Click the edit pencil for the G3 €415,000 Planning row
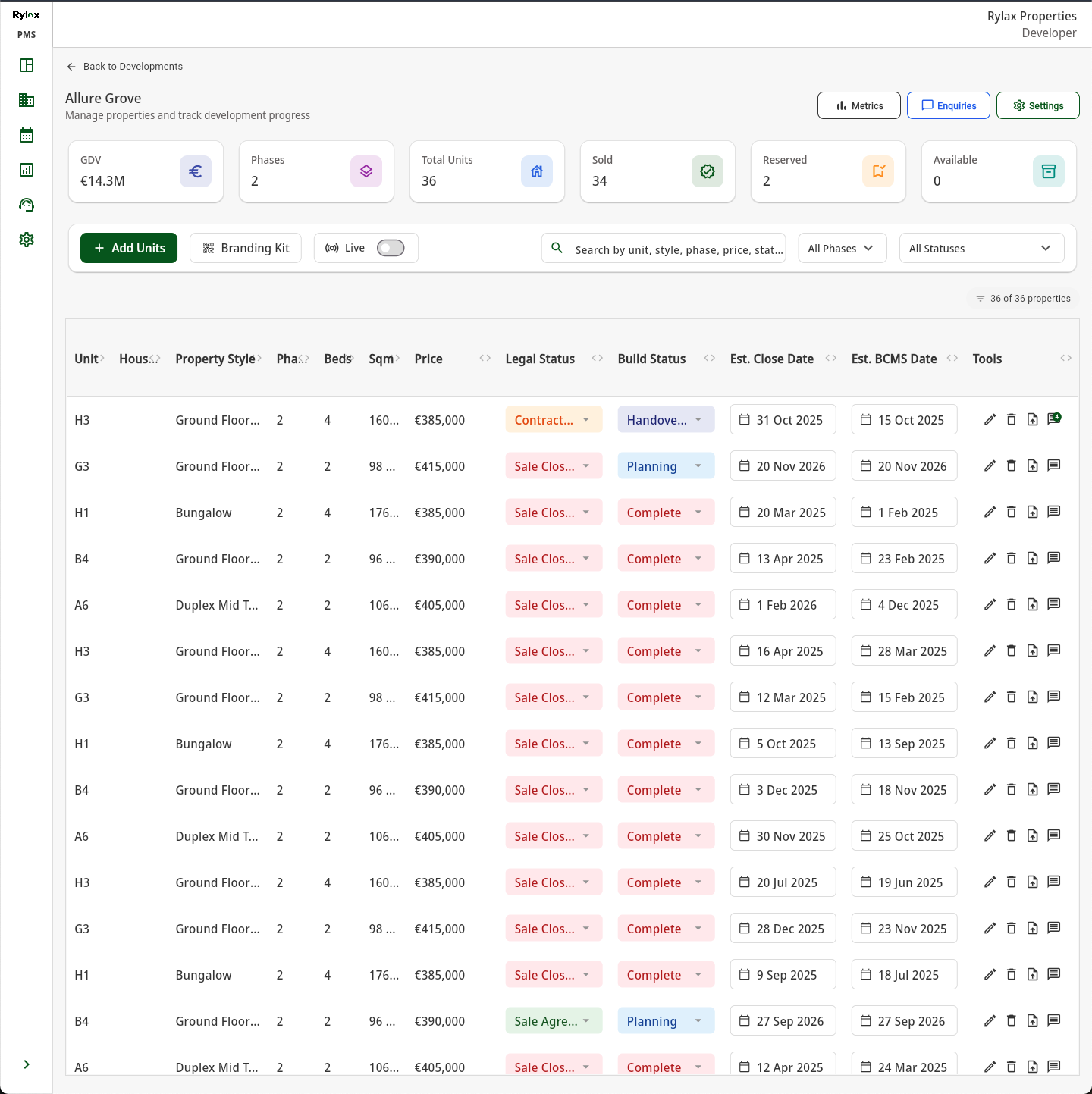Screen dimensions: 1092x1094 [990, 466]
